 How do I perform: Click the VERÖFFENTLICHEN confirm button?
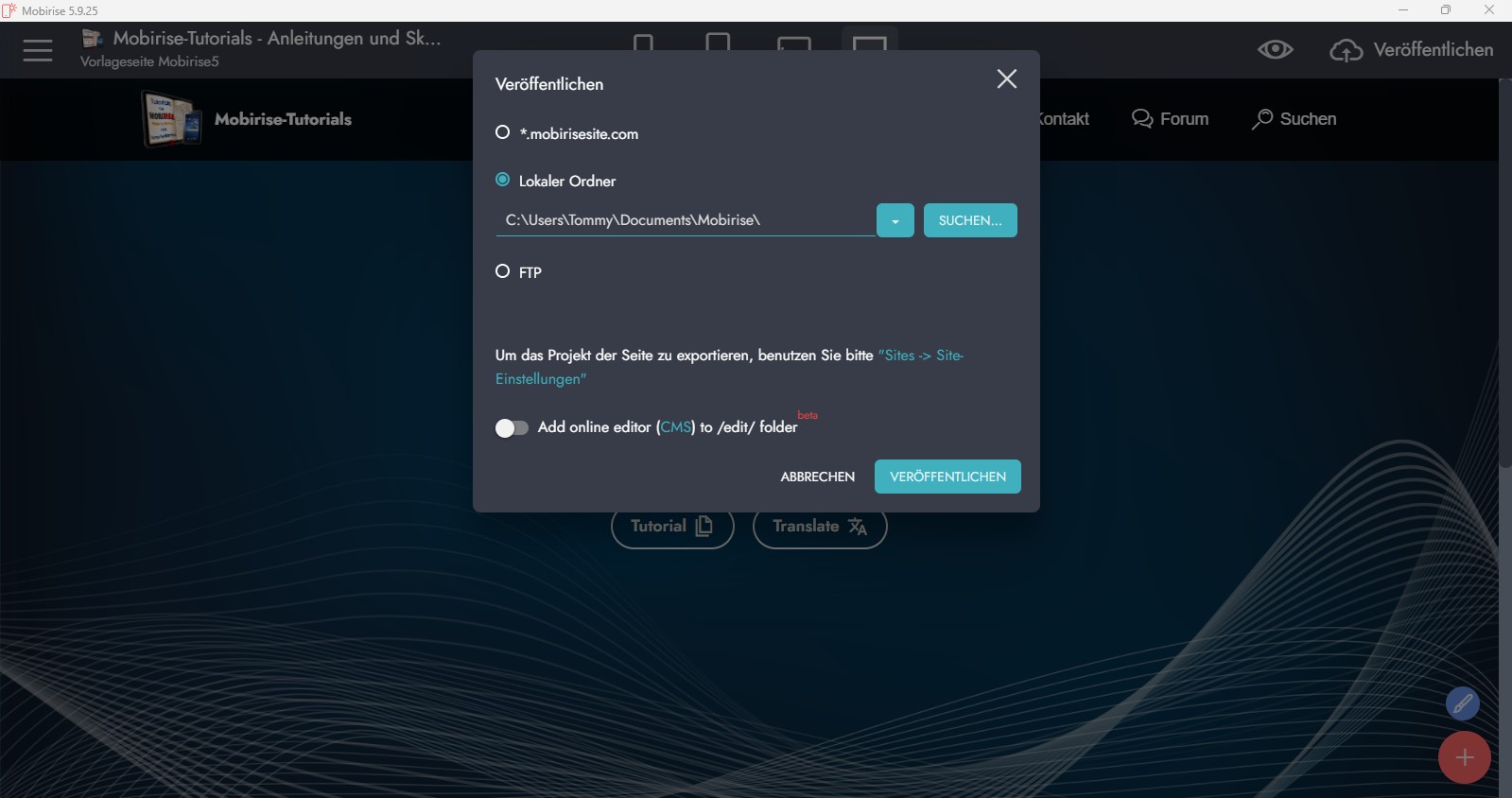947,477
